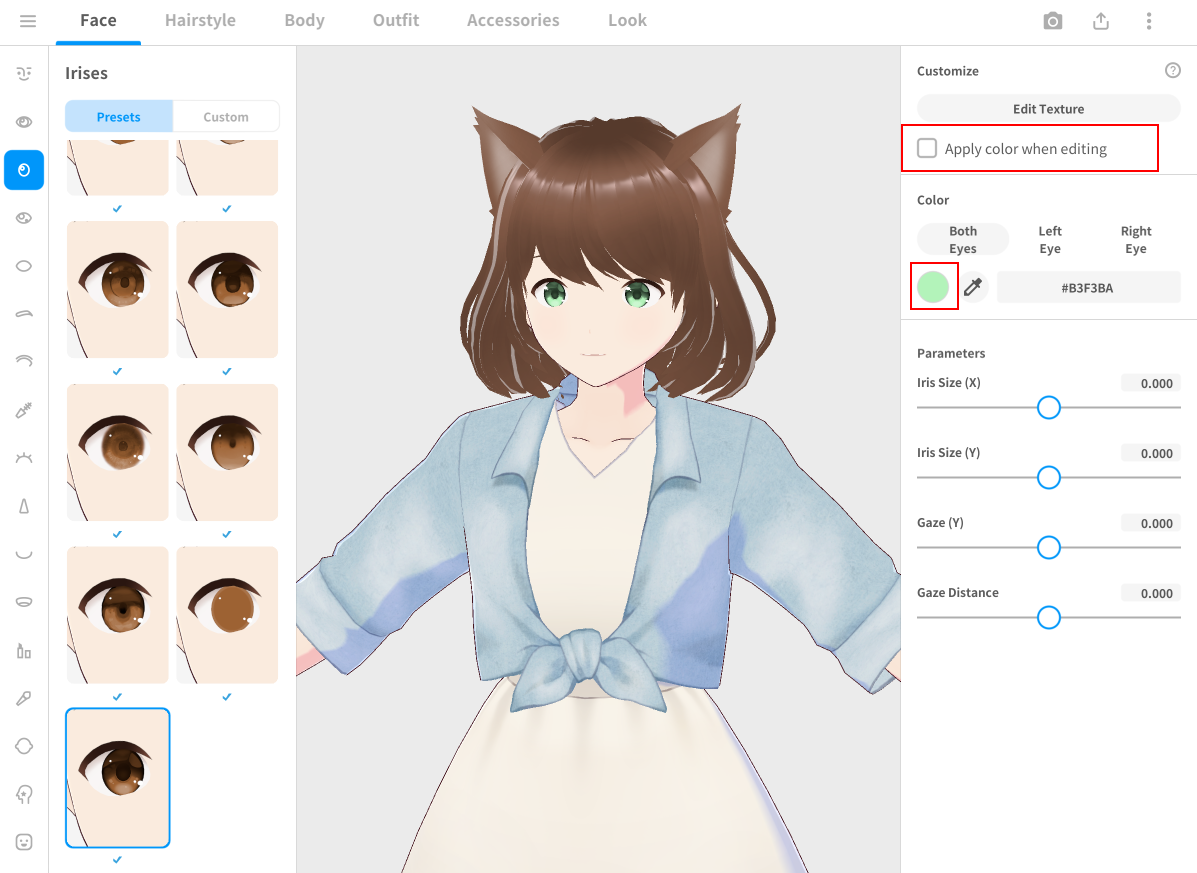Image resolution: width=1197 pixels, height=873 pixels.
Task: Switch color target to Left Eye
Action: coord(1049,240)
